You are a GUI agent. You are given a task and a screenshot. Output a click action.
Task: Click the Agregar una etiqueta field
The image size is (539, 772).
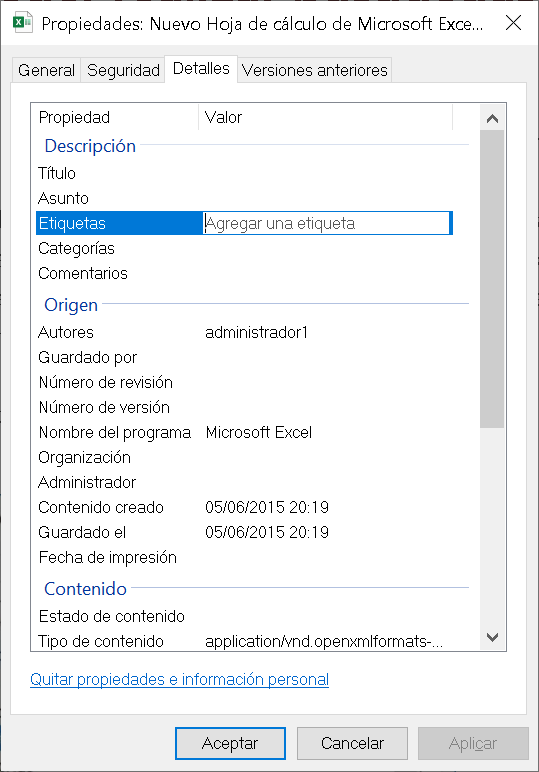coord(327,223)
